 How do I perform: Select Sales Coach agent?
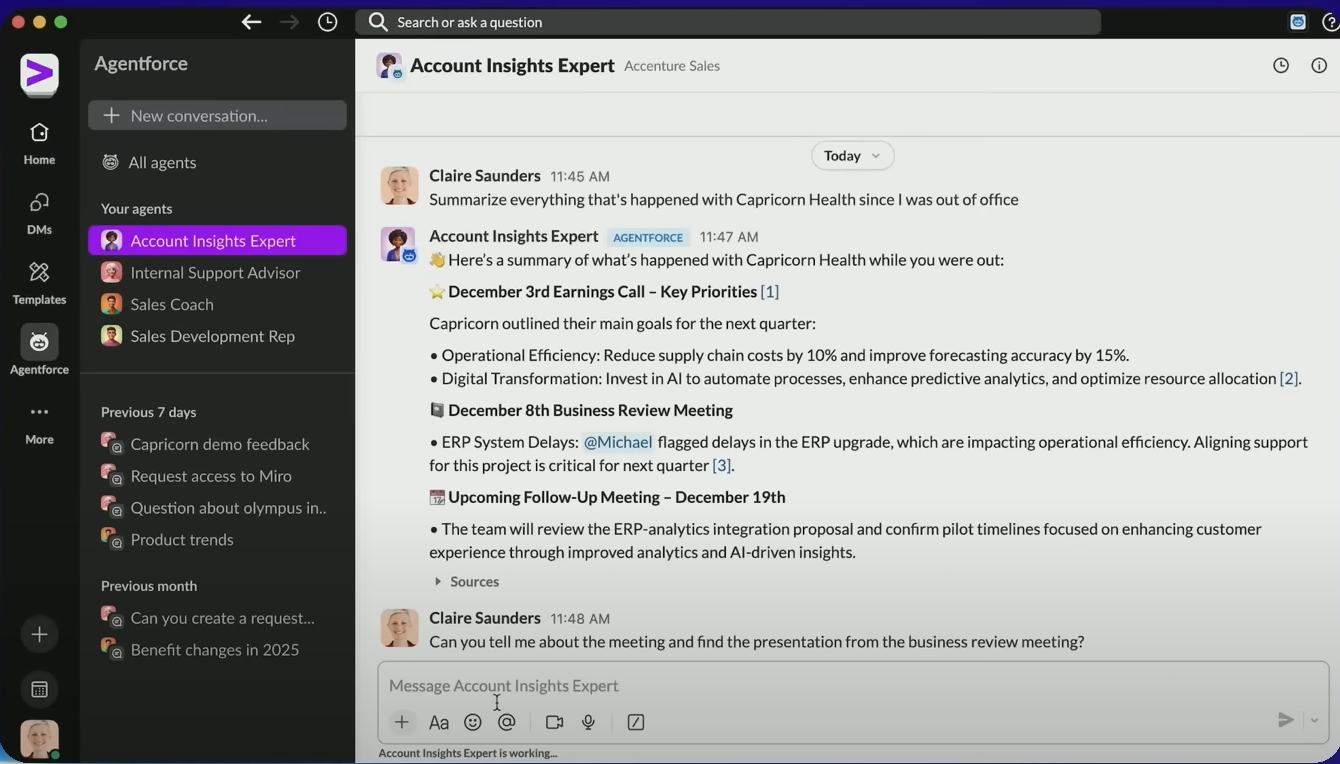coord(217,304)
